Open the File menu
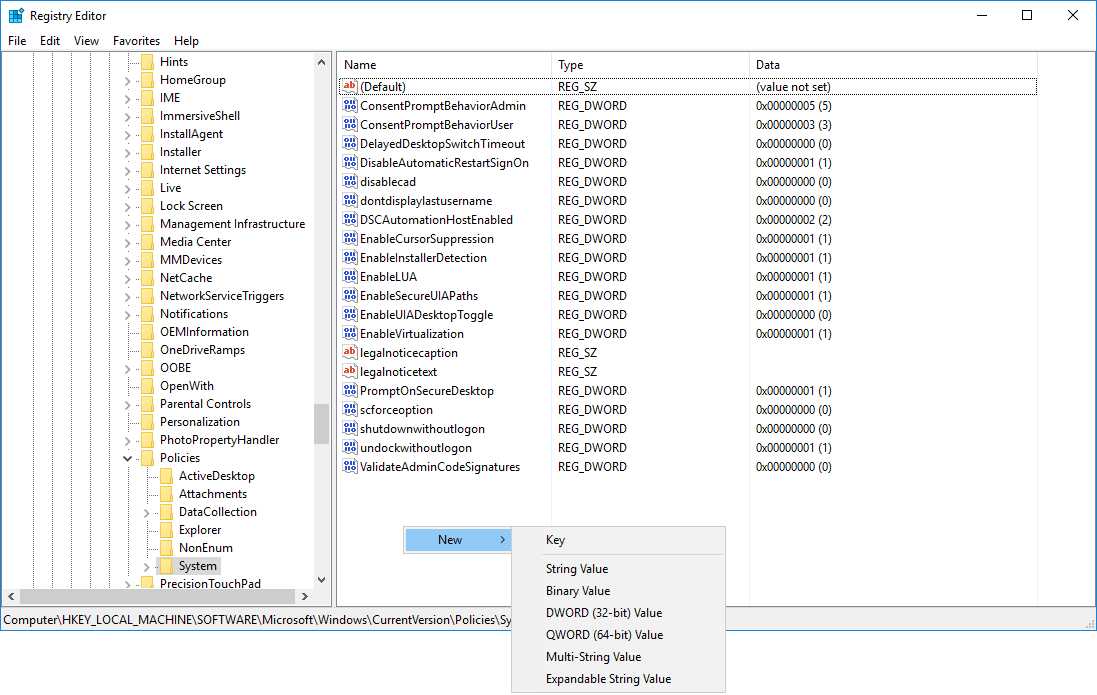Image resolution: width=1097 pixels, height=695 pixels. tap(17, 41)
